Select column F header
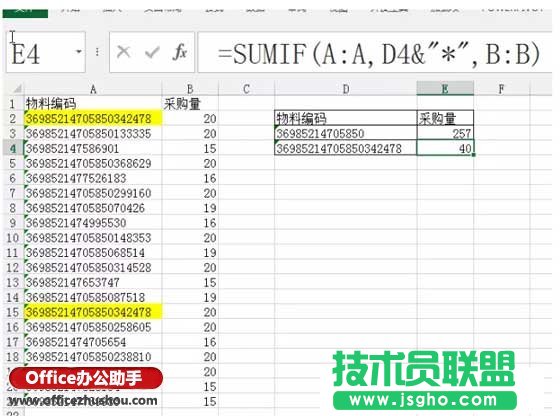The width and height of the screenshot is (560, 416). tap(501, 89)
